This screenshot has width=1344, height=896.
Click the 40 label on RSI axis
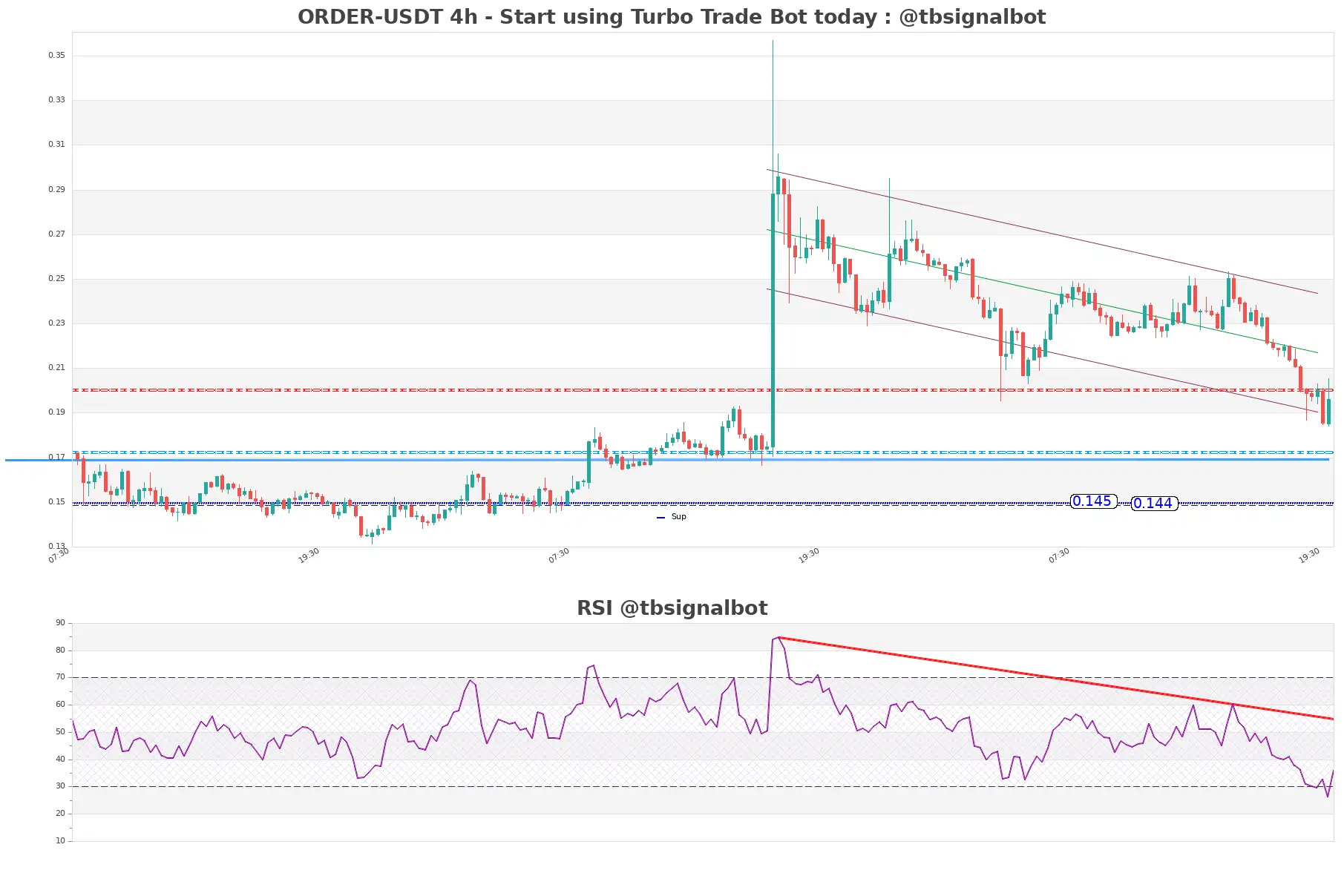point(60,759)
